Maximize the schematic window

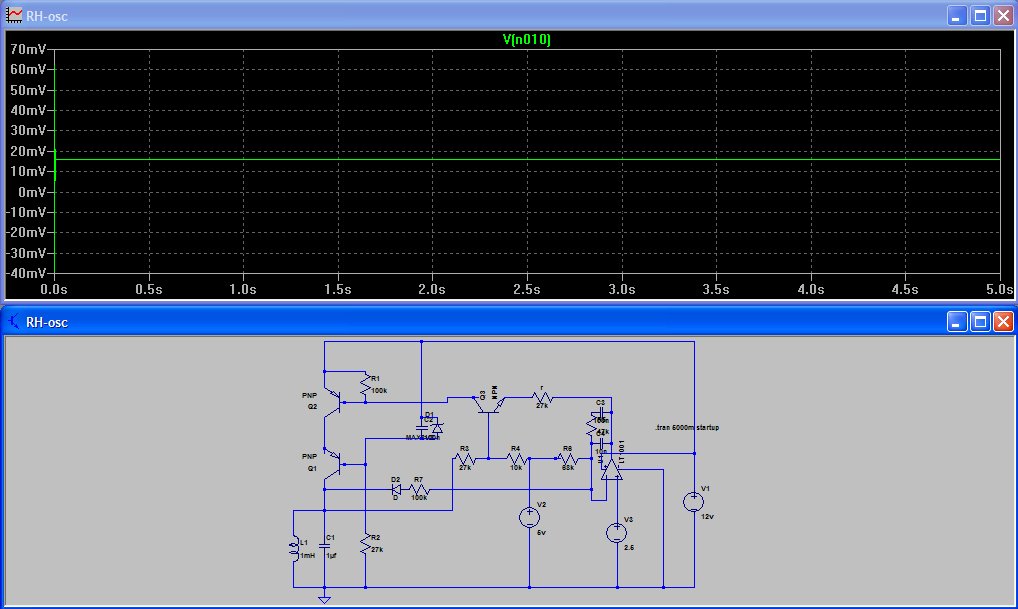pyautogui.click(x=980, y=321)
